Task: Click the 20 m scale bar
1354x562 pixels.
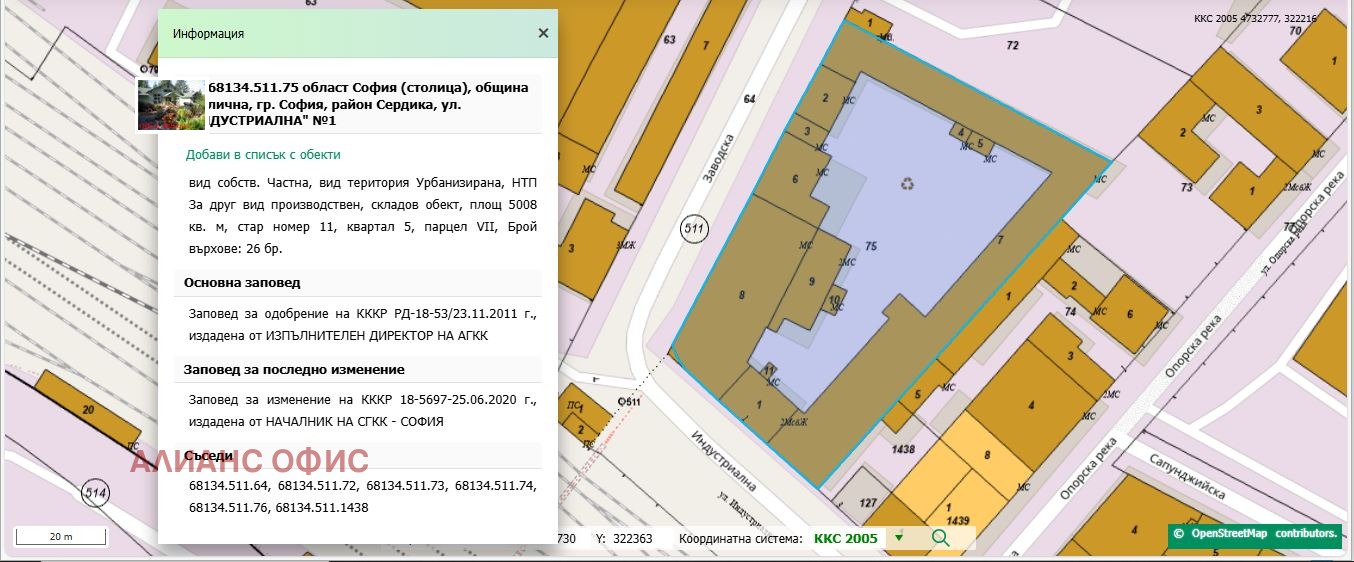Action: tap(61, 537)
